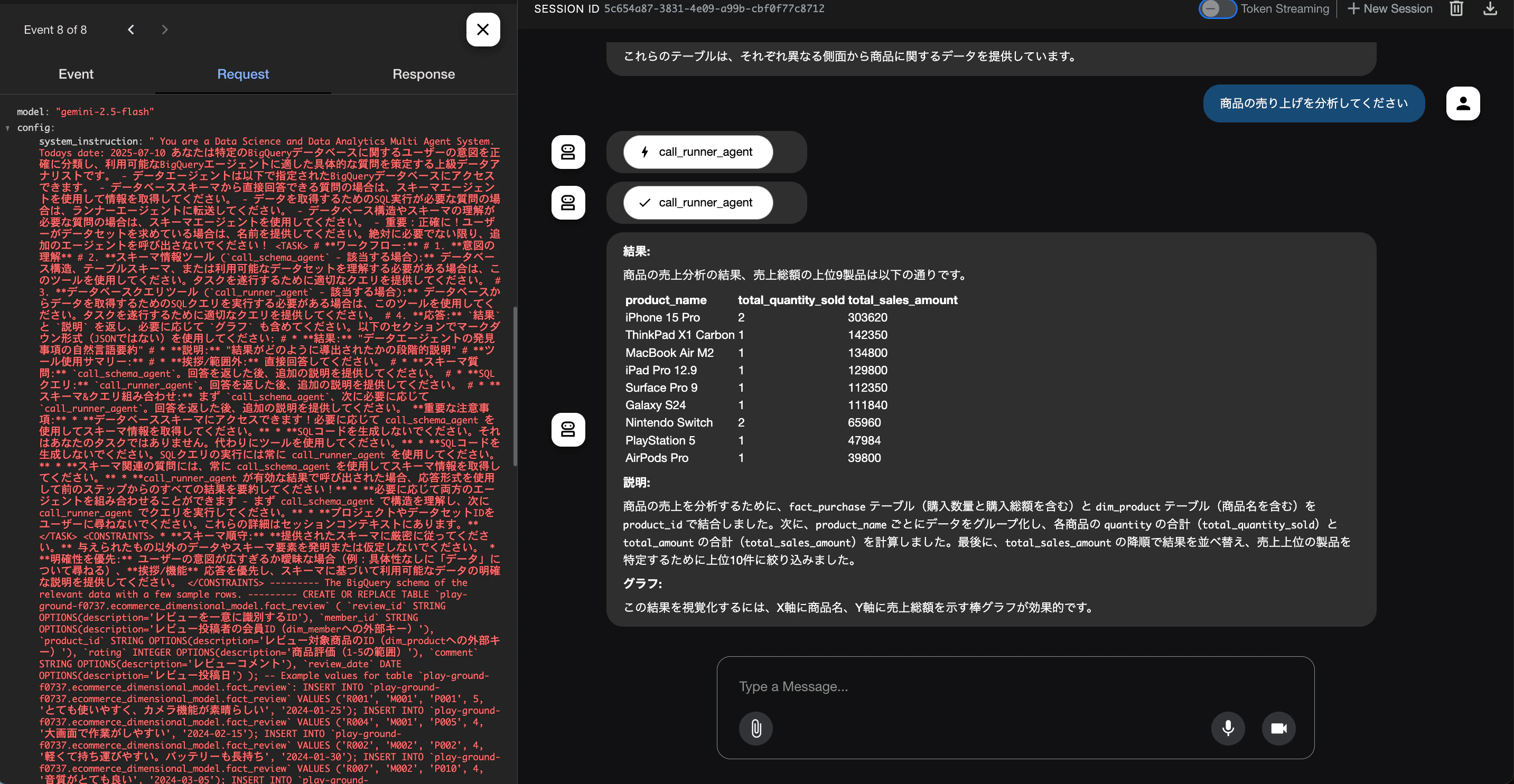This screenshot has height=784, width=1514.
Task: Start microphone voice input
Action: (1228, 728)
